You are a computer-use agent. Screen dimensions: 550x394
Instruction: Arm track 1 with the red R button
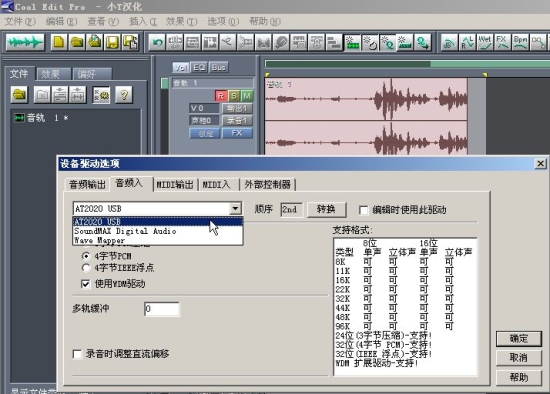click(x=221, y=96)
